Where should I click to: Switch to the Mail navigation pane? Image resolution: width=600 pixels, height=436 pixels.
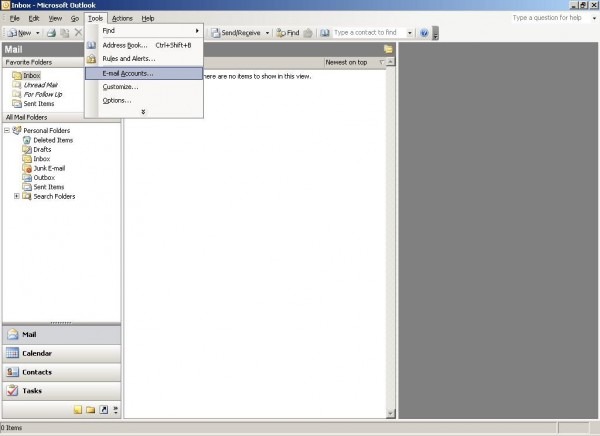(61, 335)
